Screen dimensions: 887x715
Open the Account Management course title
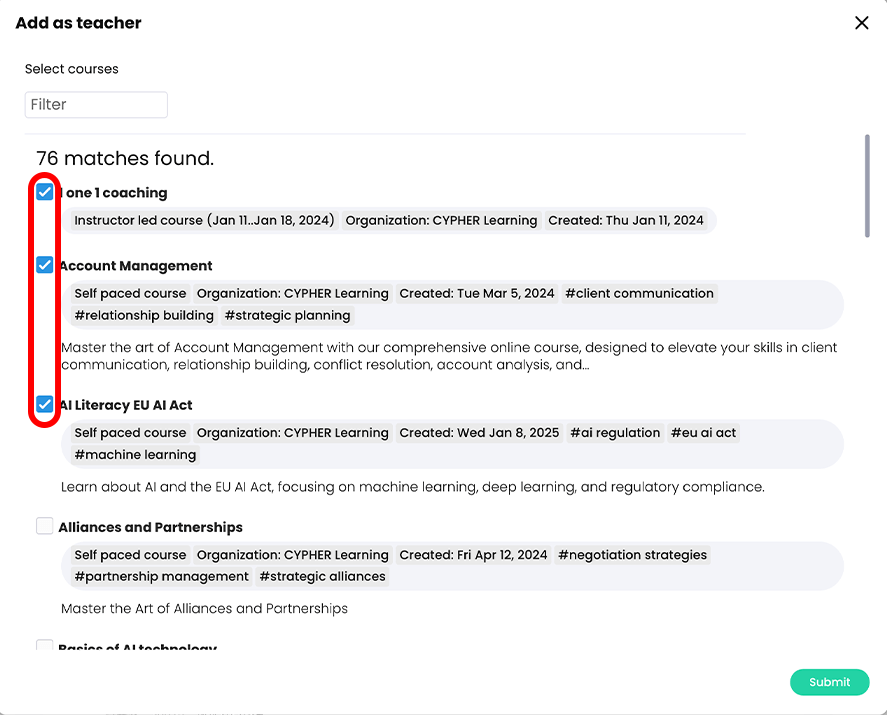[135, 265]
